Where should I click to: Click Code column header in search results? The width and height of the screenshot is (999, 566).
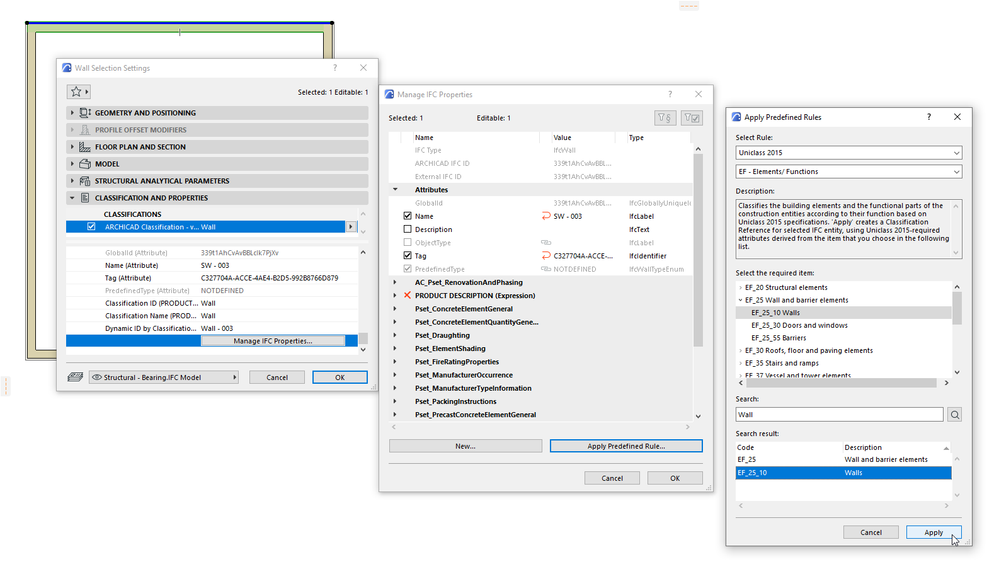click(789, 447)
